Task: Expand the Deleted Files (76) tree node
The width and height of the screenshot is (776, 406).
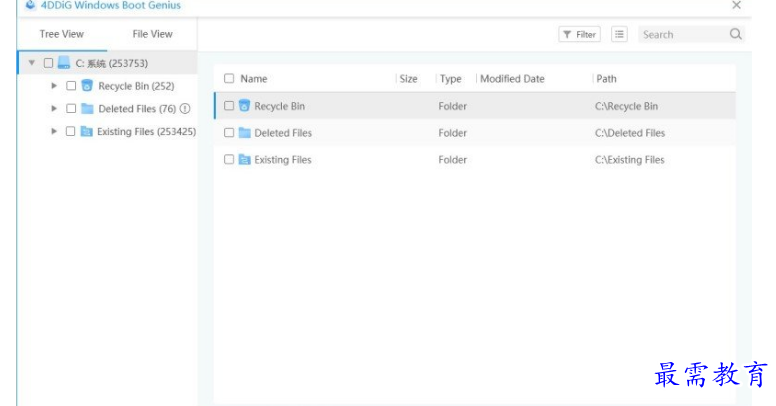Action: pos(54,108)
